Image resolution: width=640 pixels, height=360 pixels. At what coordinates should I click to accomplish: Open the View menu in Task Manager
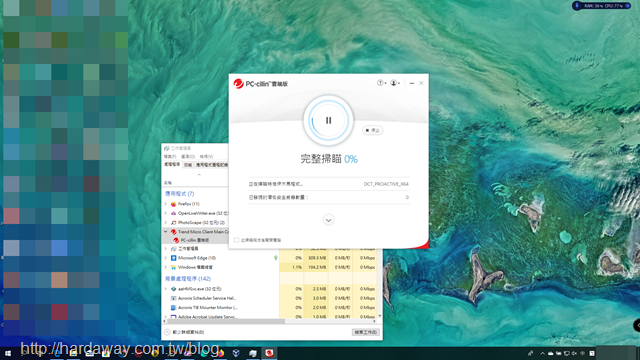point(206,157)
